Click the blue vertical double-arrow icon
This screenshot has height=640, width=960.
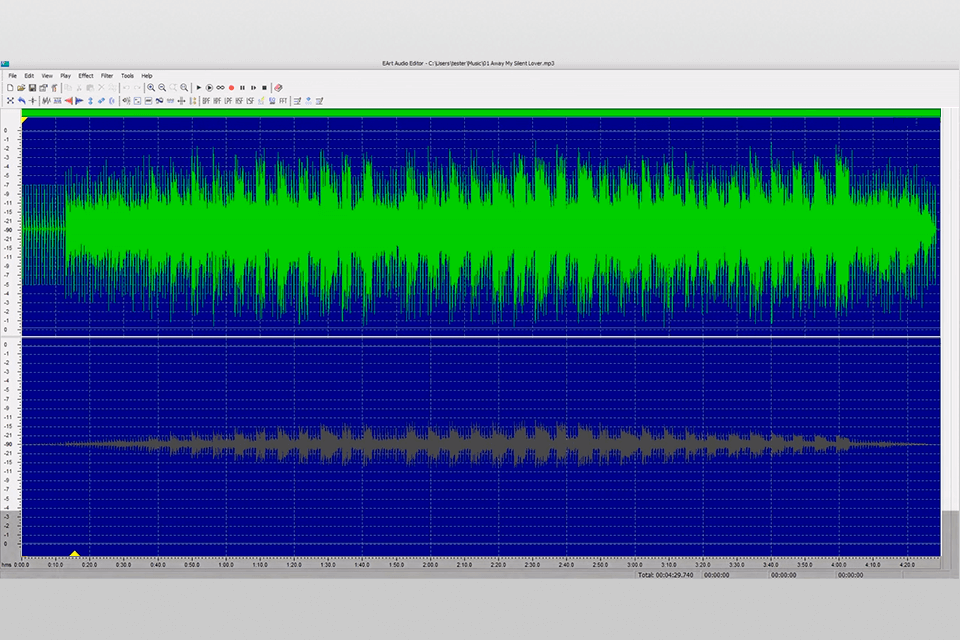[x=91, y=100]
